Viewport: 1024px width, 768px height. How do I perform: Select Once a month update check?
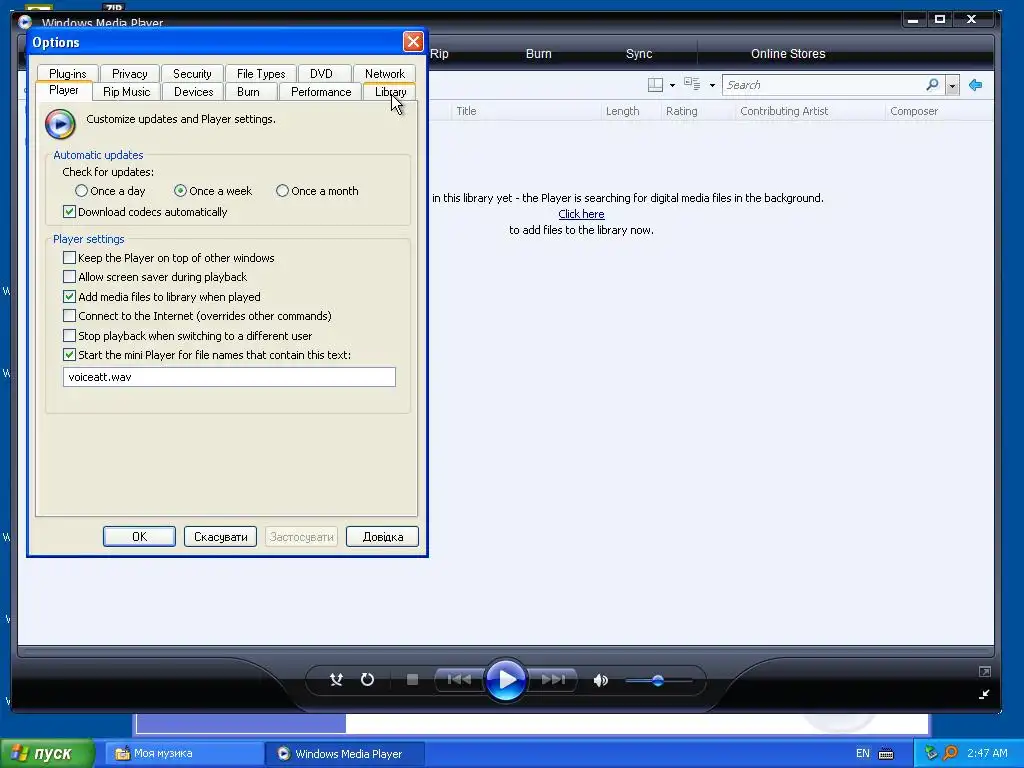pyautogui.click(x=282, y=191)
